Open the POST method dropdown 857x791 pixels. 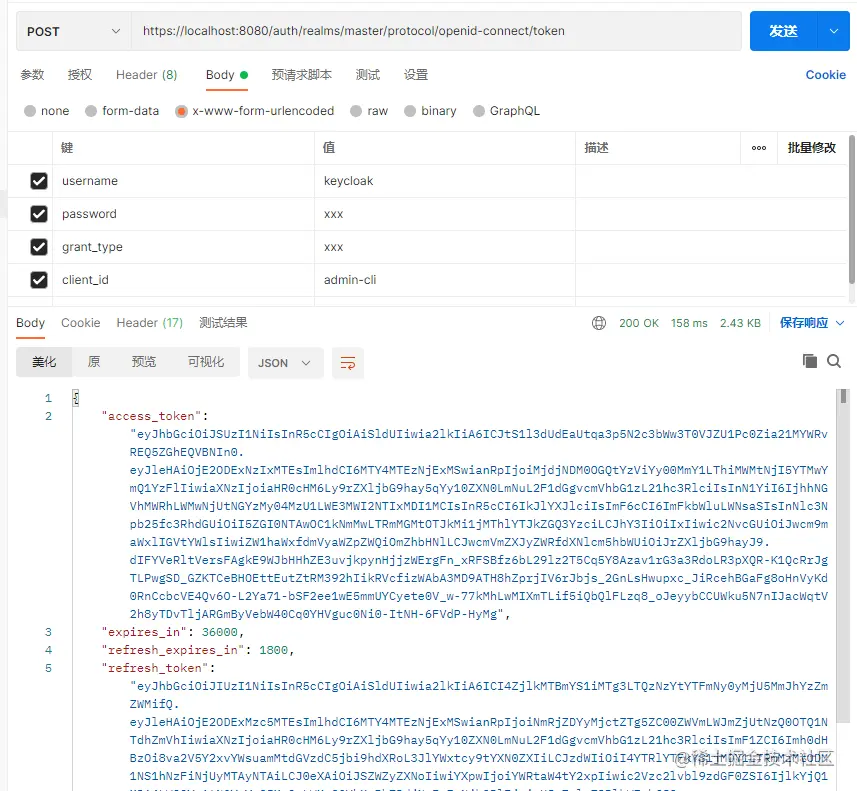(x=74, y=31)
